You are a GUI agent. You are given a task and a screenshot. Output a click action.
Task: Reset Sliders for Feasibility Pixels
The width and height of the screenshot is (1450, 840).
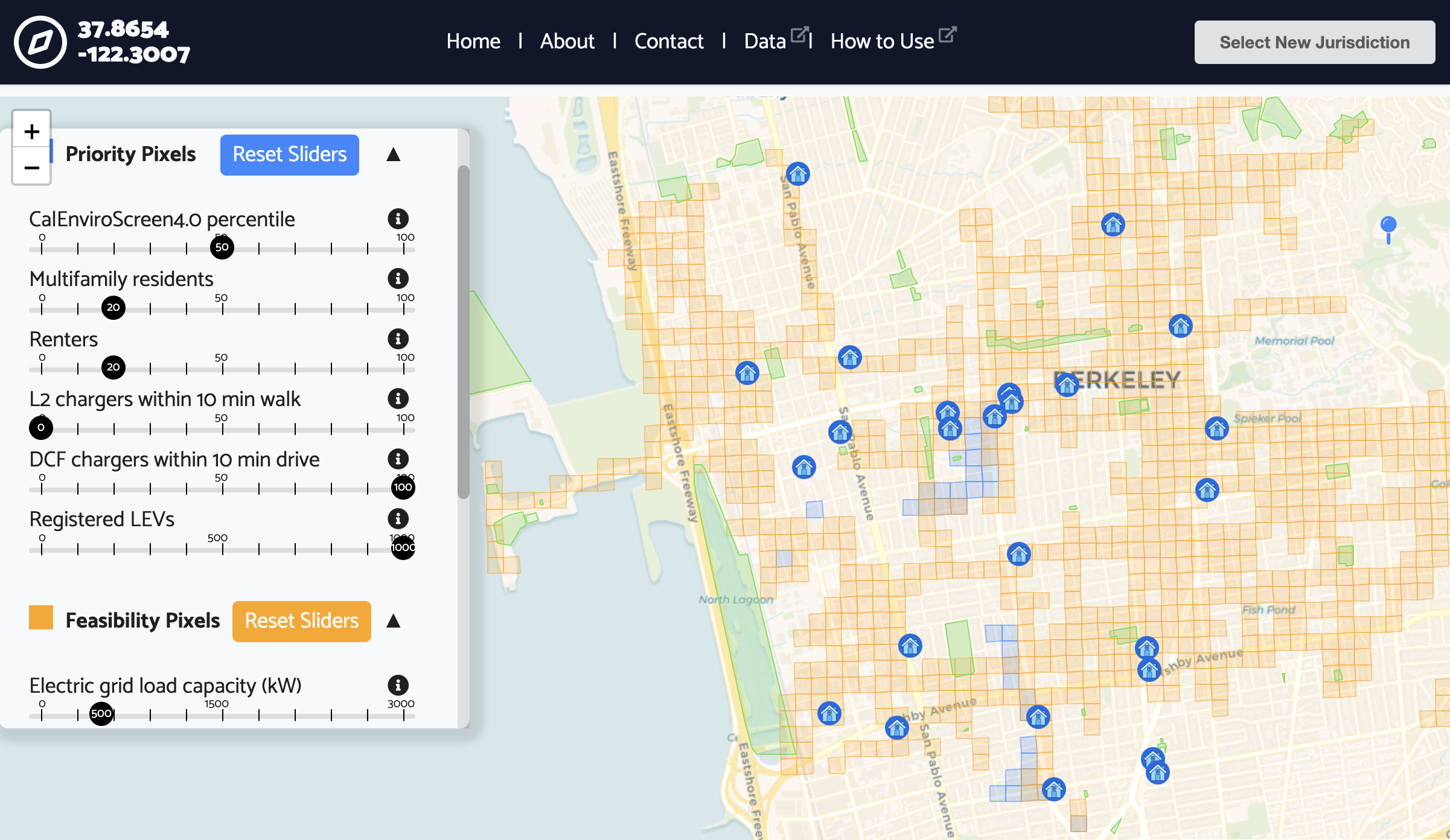click(x=302, y=621)
